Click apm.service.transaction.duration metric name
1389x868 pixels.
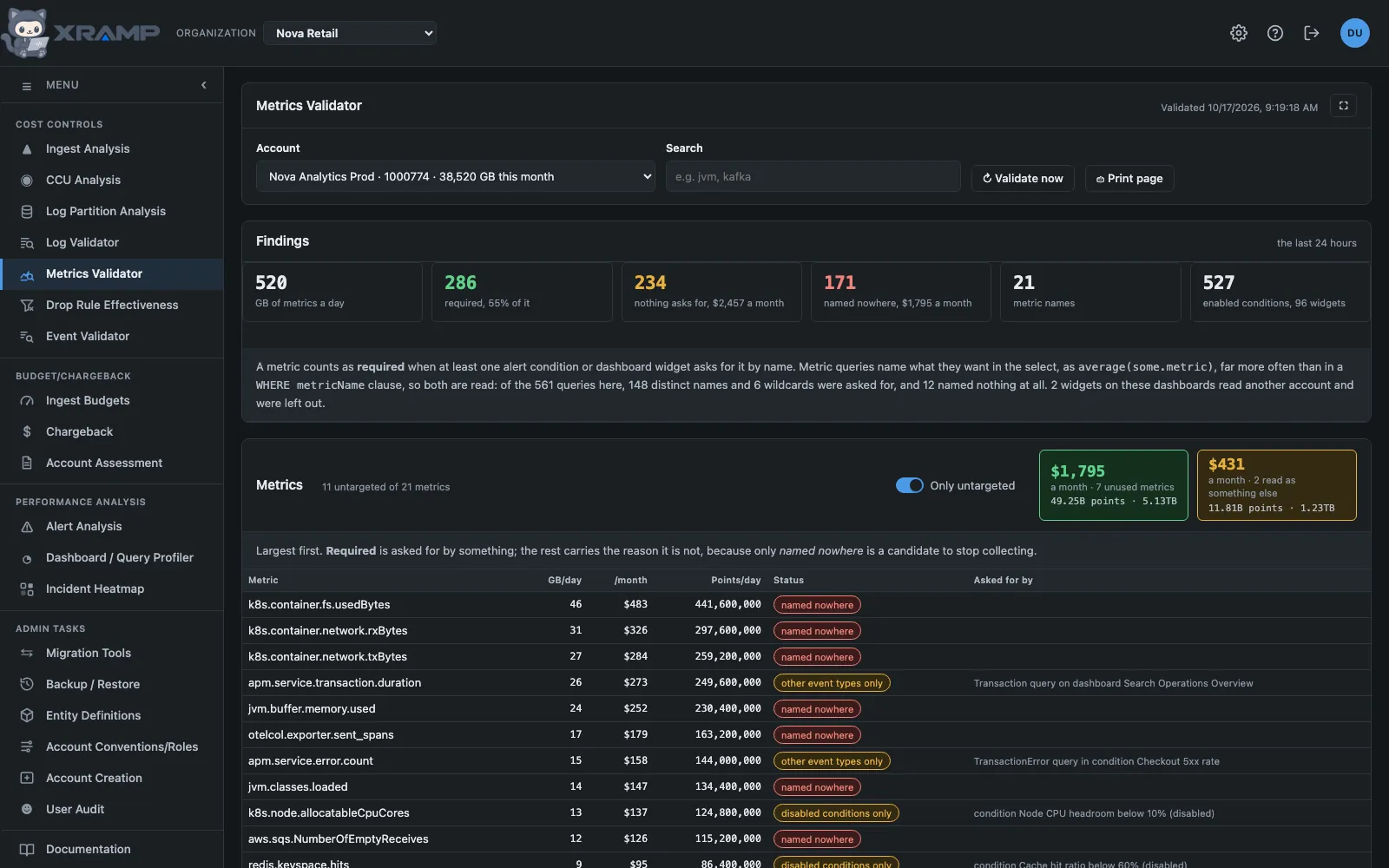[334, 683]
